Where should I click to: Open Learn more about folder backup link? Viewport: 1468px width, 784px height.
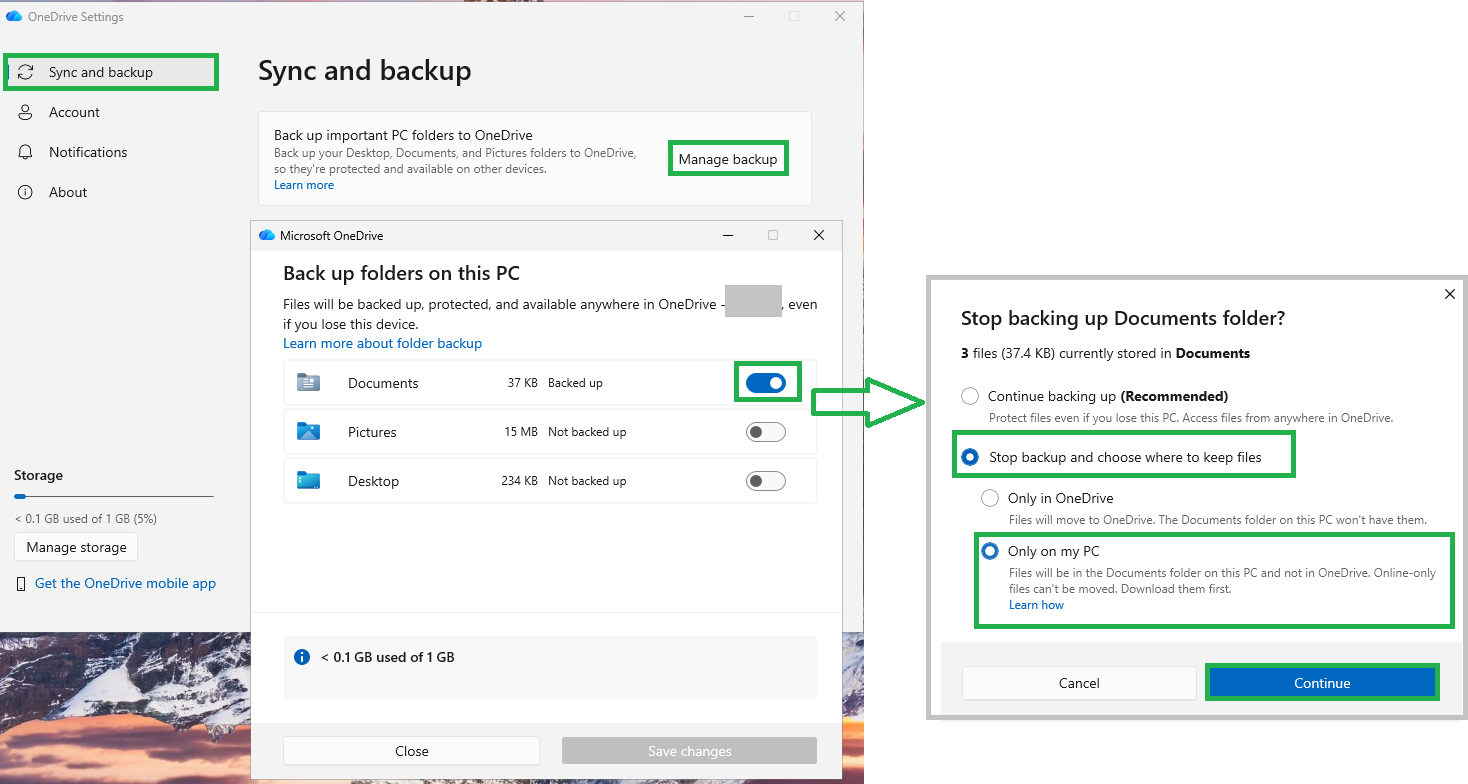point(382,343)
